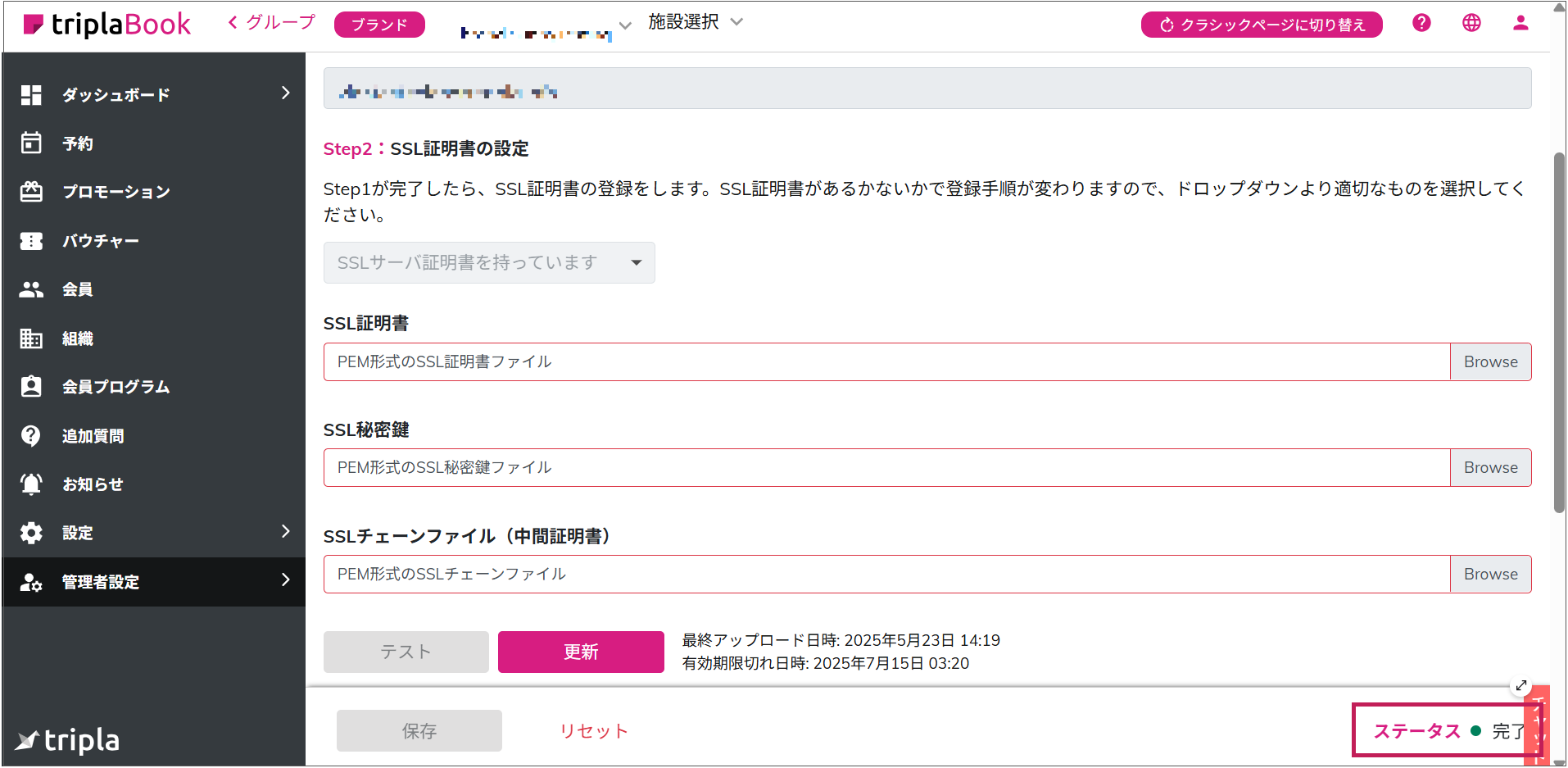Click the テスト button

pyautogui.click(x=406, y=652)
